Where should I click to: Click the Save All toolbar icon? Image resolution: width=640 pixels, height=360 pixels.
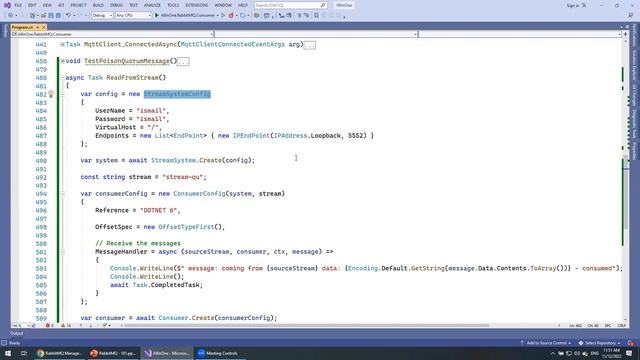pos(58,16)
